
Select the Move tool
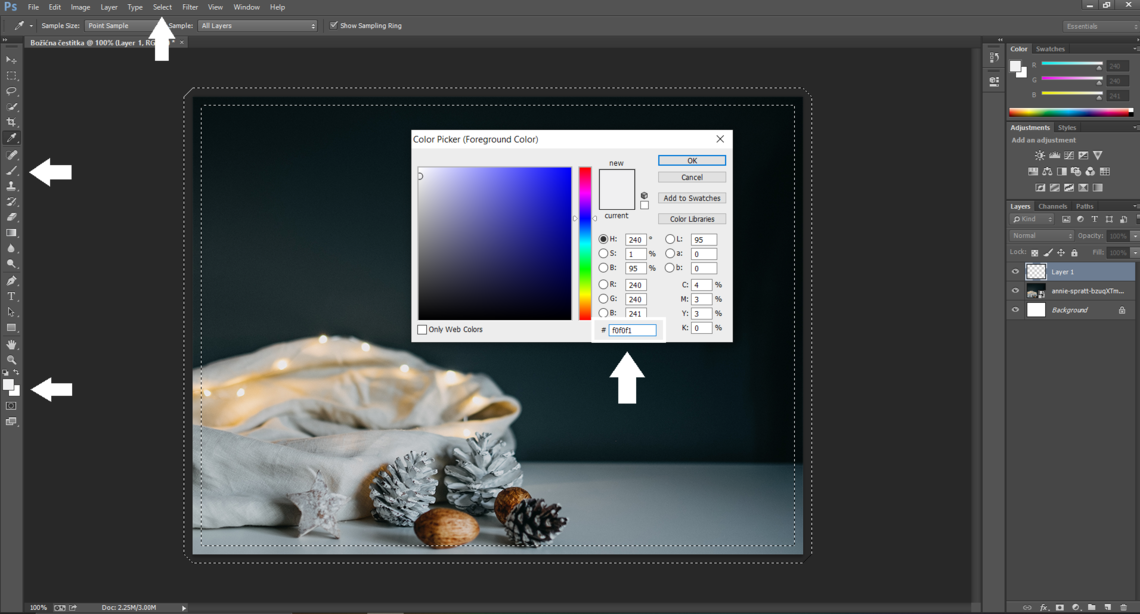[11, 60]
